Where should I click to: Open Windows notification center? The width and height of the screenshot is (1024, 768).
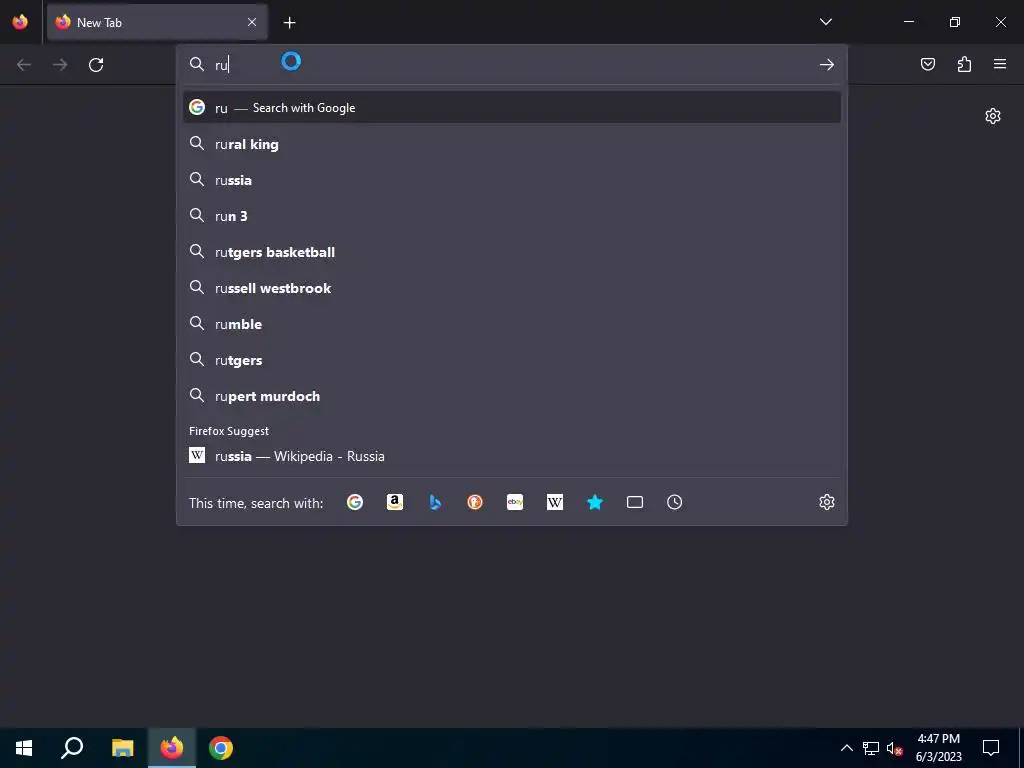pos(991,748)
